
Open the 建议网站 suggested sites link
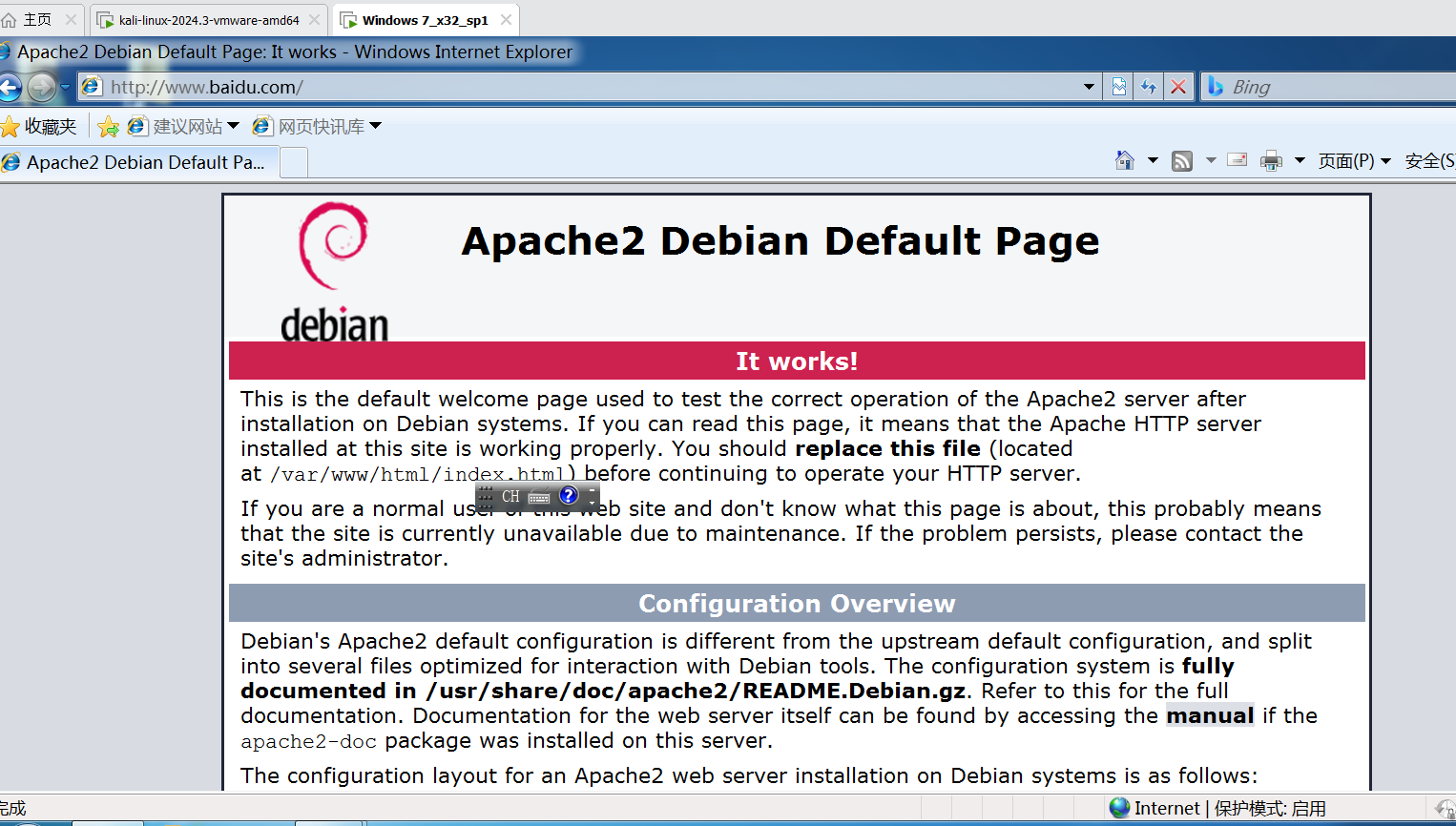pos(182,126)
